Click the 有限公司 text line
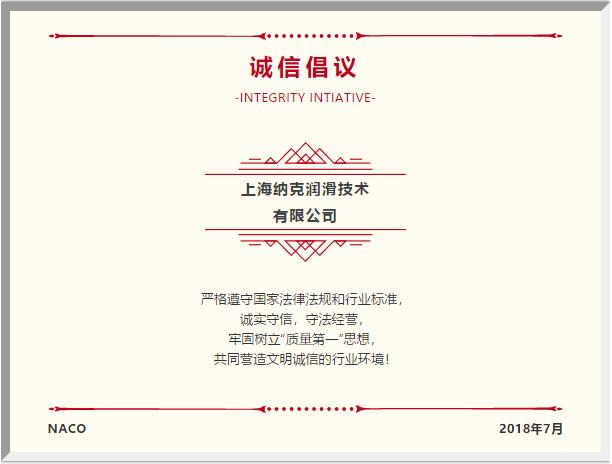612x464 pixels. point(305,215)
